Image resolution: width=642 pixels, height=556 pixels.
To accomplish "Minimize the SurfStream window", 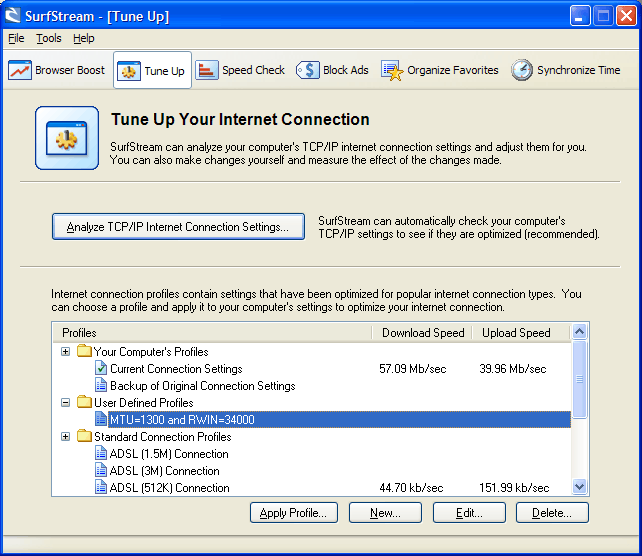I will (580, 16).
